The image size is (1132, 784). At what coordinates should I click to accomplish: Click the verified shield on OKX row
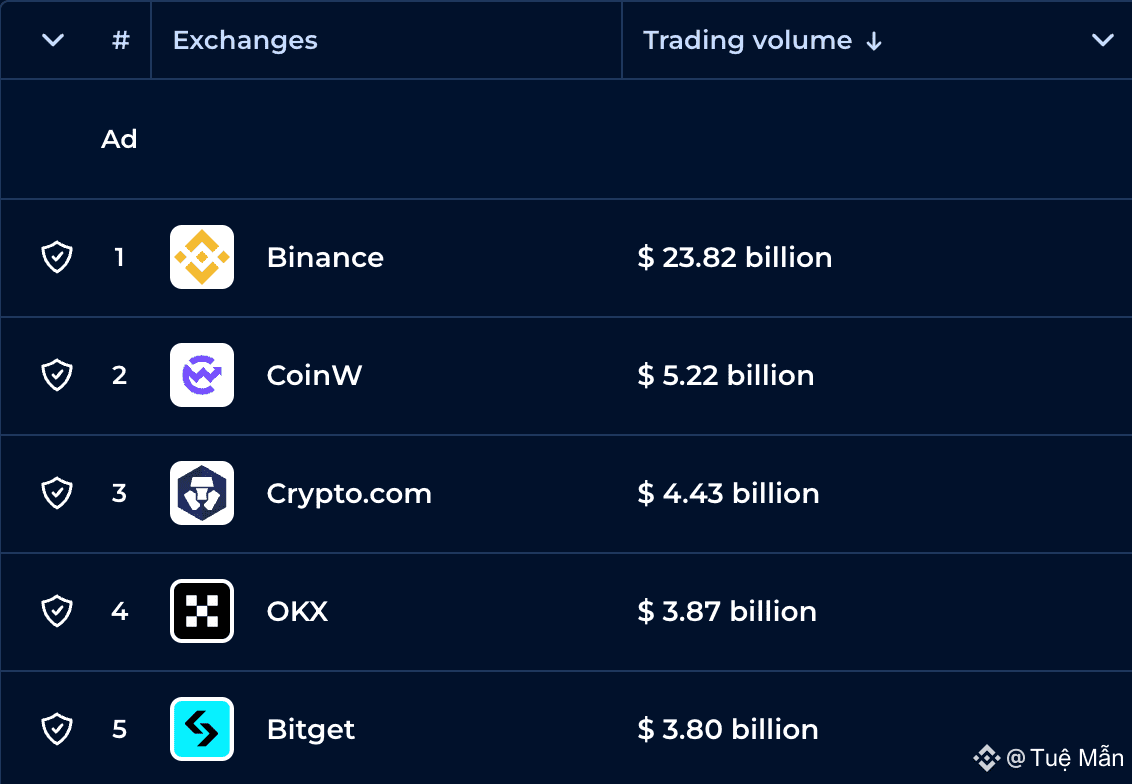point(57,611)
